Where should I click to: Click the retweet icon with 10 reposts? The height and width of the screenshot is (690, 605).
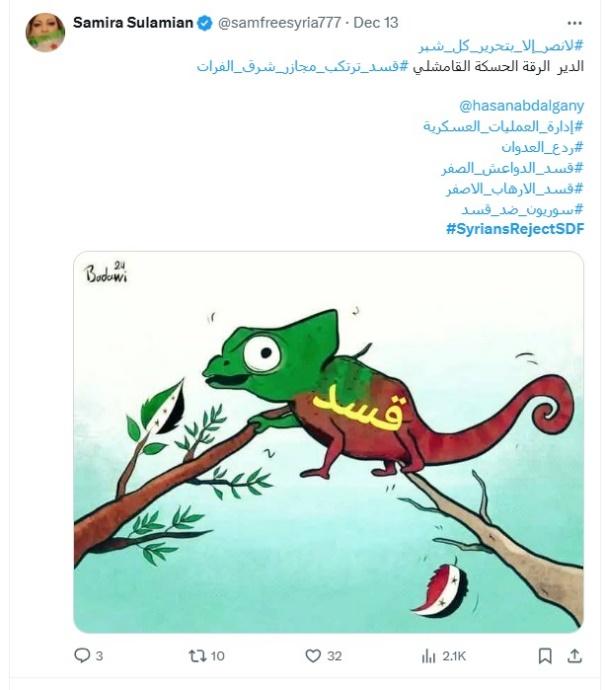pos(197,656)
